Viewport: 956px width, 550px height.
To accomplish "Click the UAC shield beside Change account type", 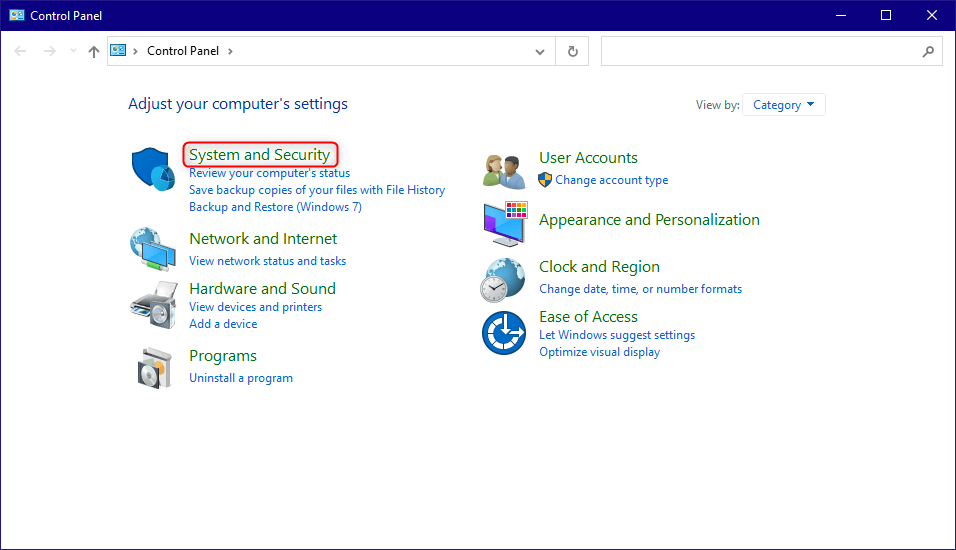I will [x=545, y=180].
